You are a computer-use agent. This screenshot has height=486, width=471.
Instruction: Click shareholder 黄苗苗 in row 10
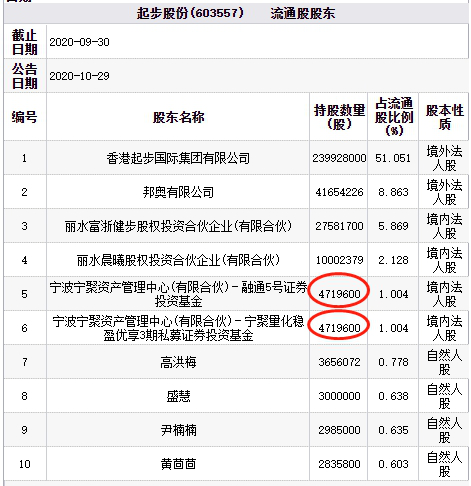click(178, 464)
